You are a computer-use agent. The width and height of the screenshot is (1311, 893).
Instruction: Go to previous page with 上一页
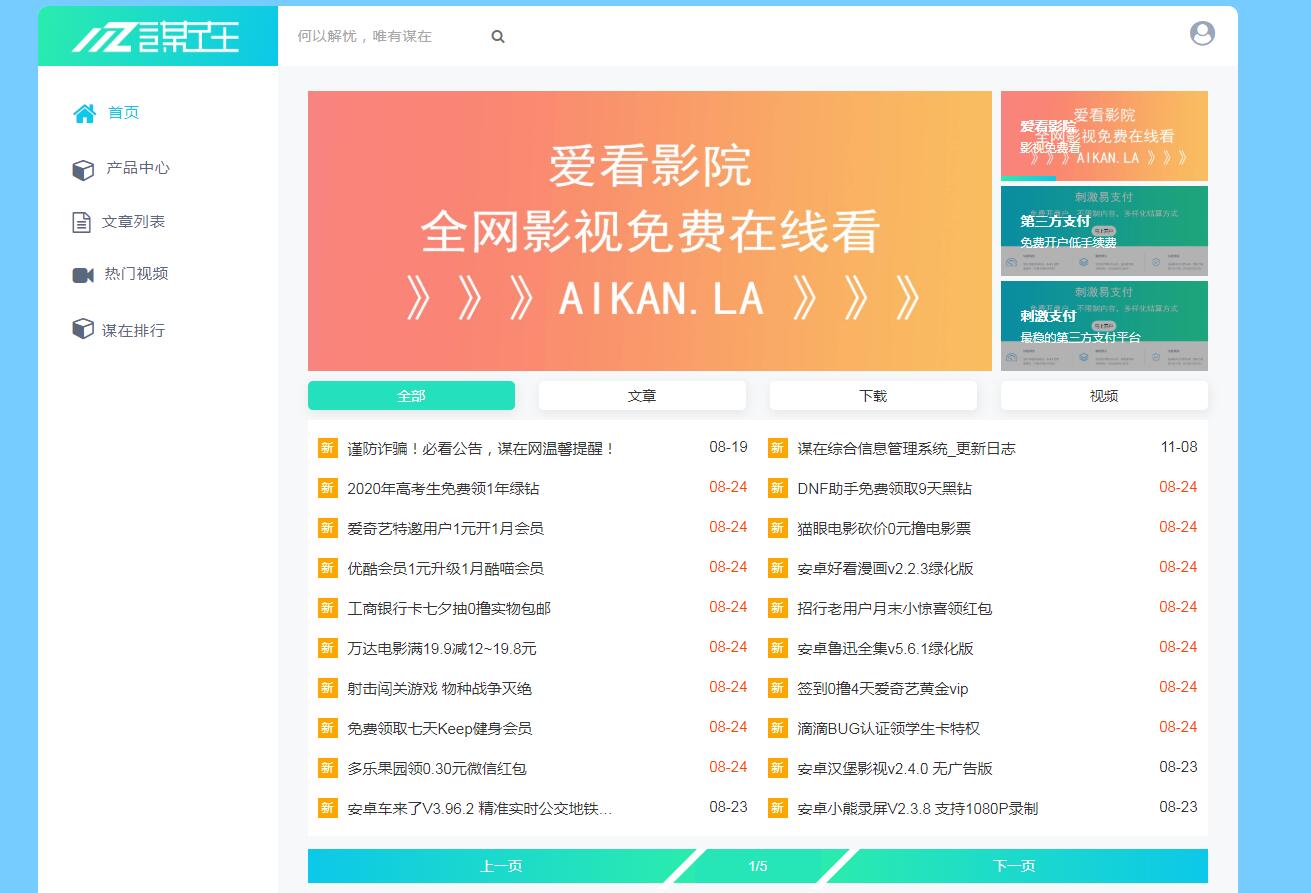click(x=501, y=866)
